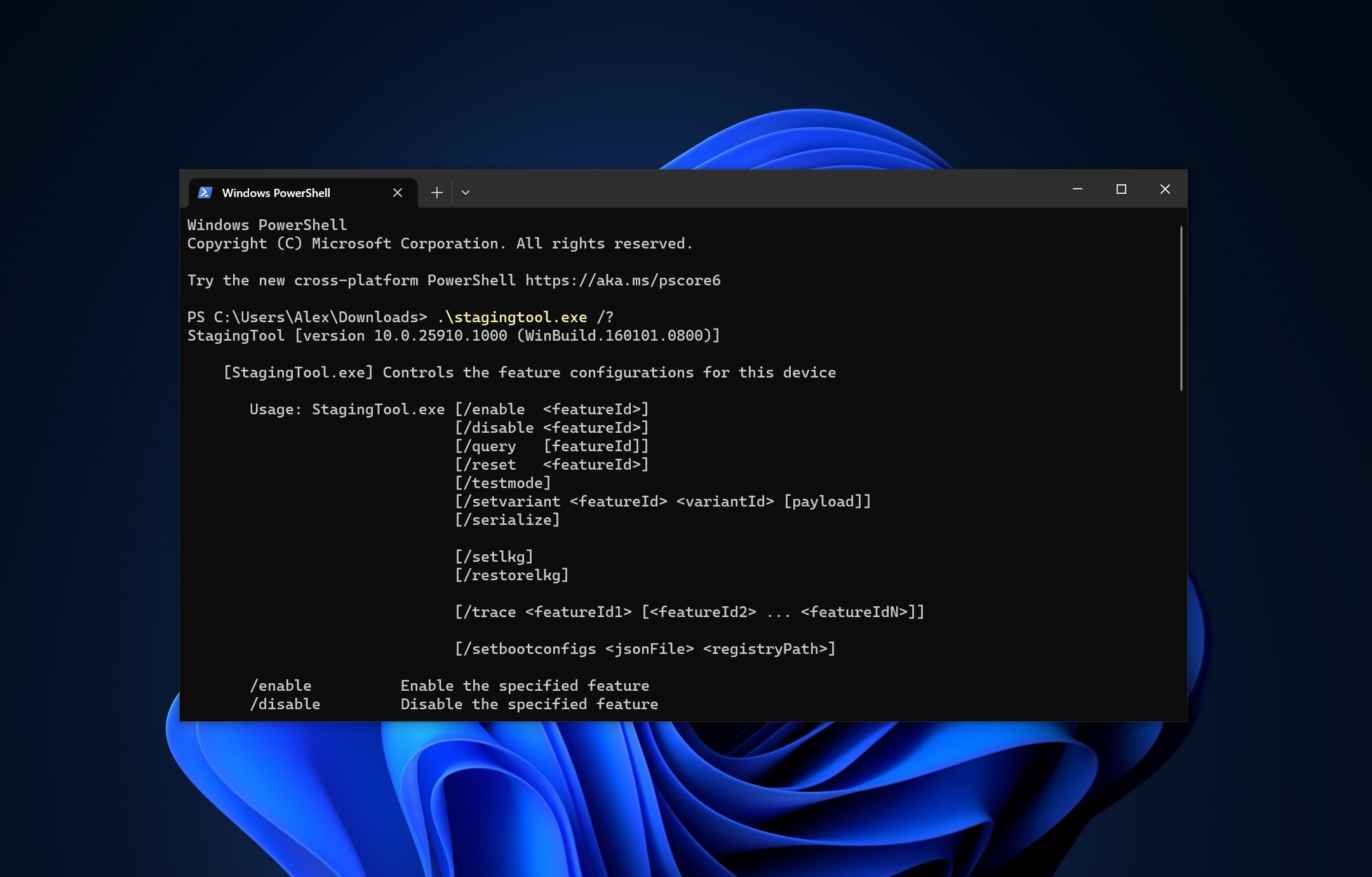Click the '[/testmode]' line

pyautogui.click(x=503, y=483)
